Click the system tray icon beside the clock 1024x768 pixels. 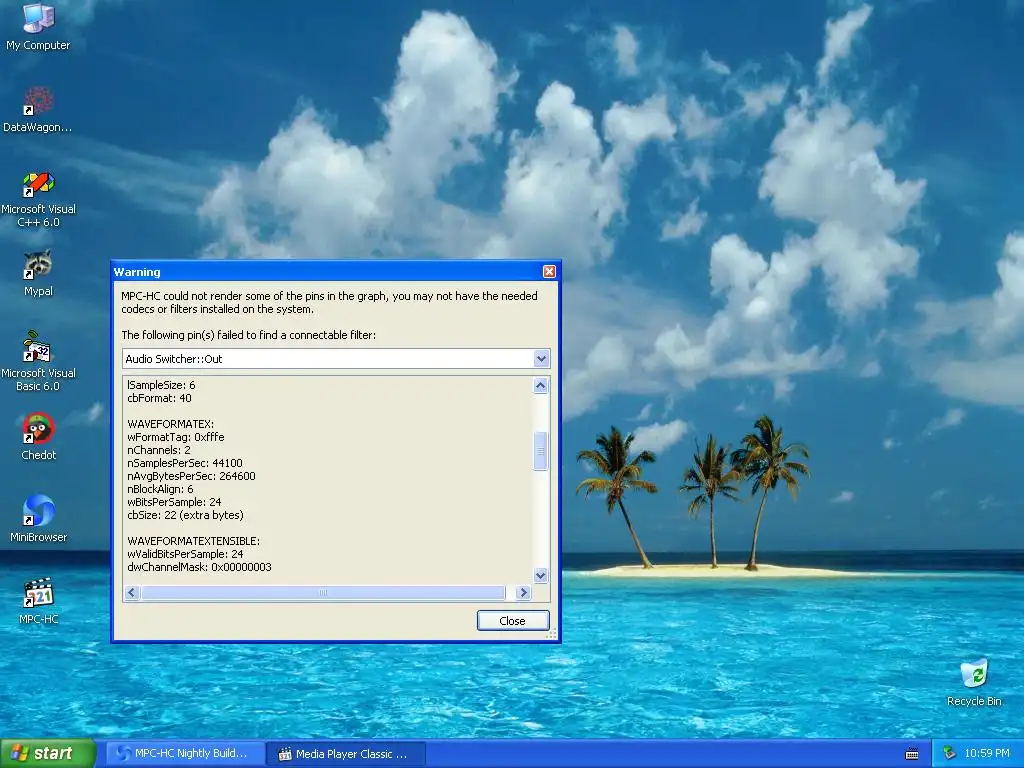click(x=950, y=754)
